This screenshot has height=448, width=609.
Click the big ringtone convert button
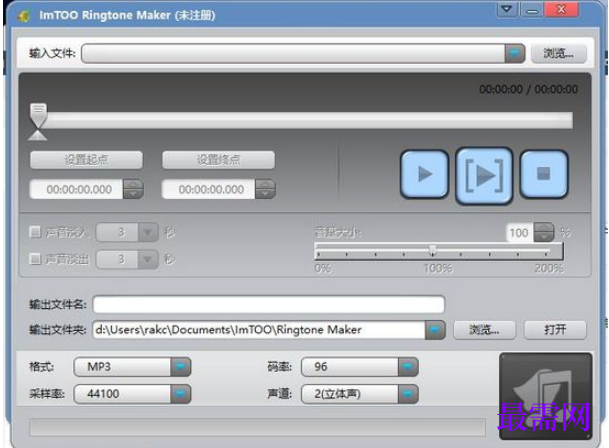click(545, 396)
